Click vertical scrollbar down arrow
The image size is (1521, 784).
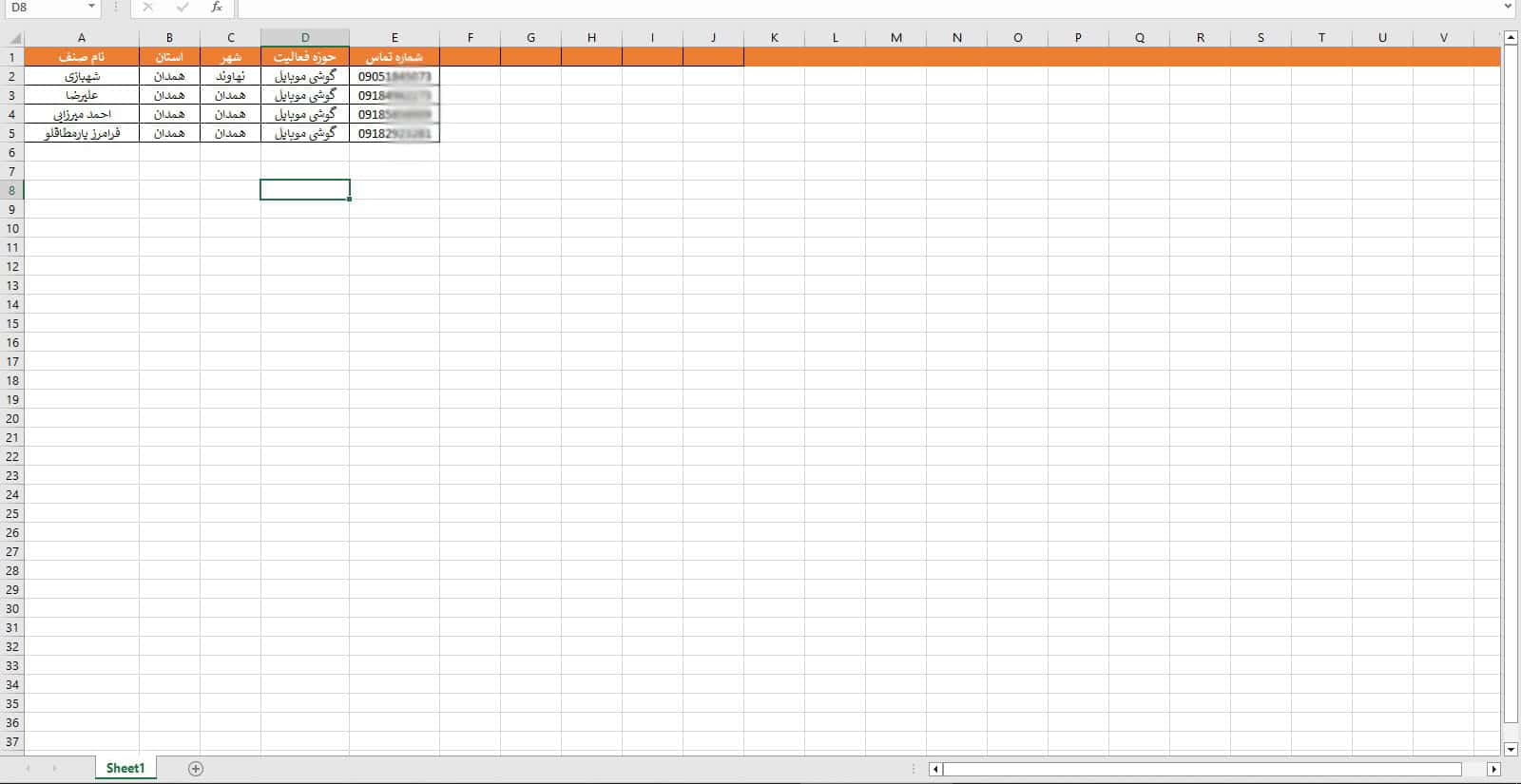coord(1511,749)
